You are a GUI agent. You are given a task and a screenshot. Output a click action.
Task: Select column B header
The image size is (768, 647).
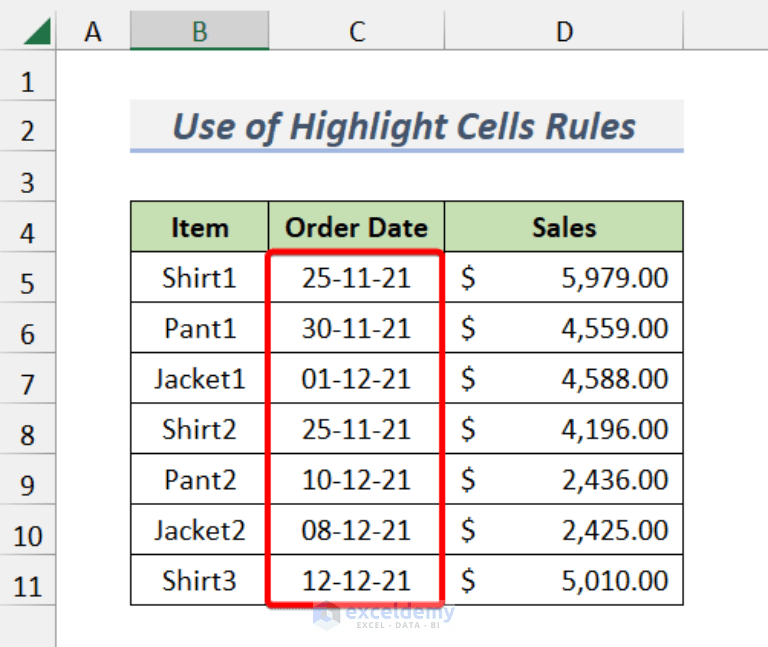(199, 31)
